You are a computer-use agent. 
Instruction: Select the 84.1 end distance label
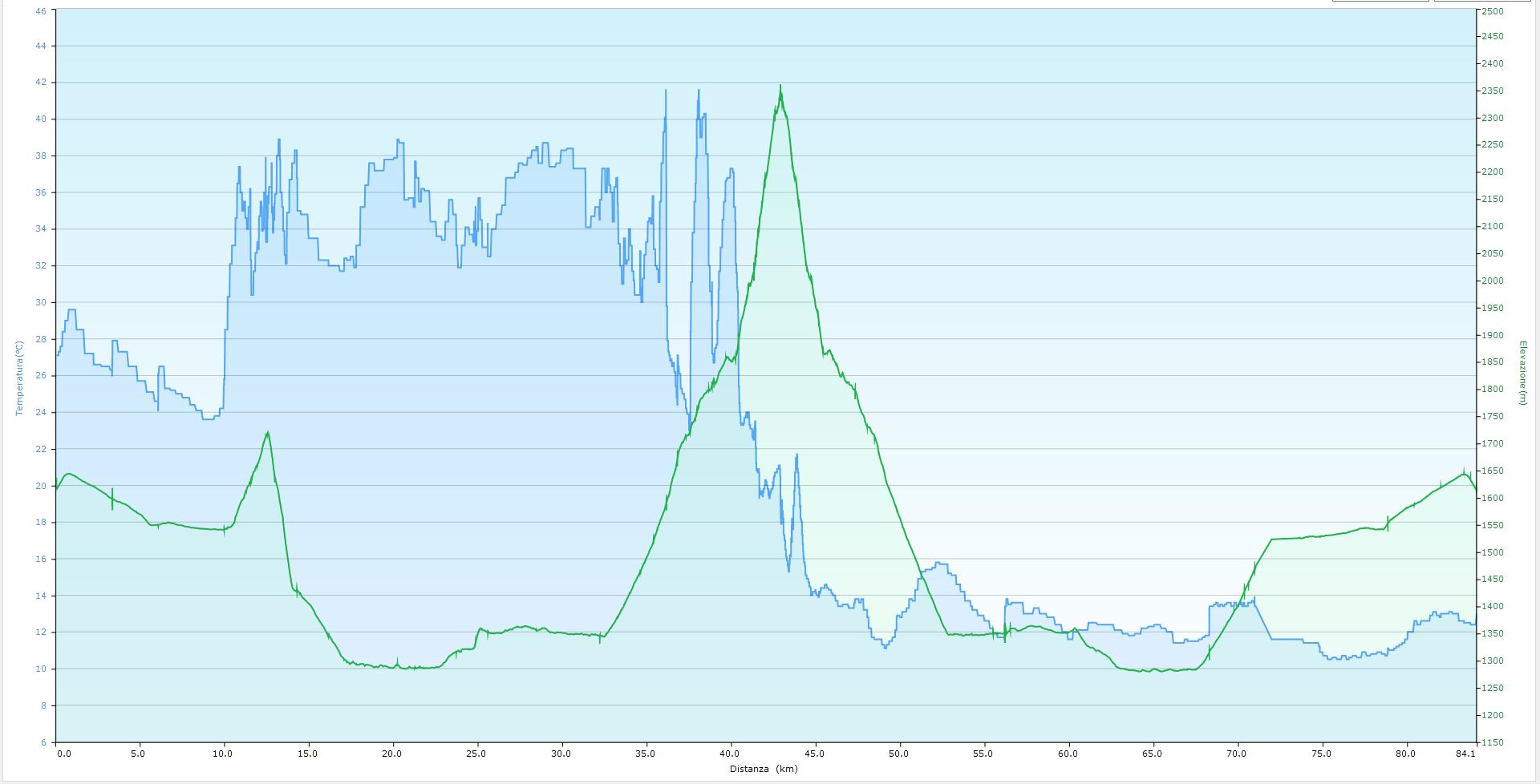coord(1465,754)
